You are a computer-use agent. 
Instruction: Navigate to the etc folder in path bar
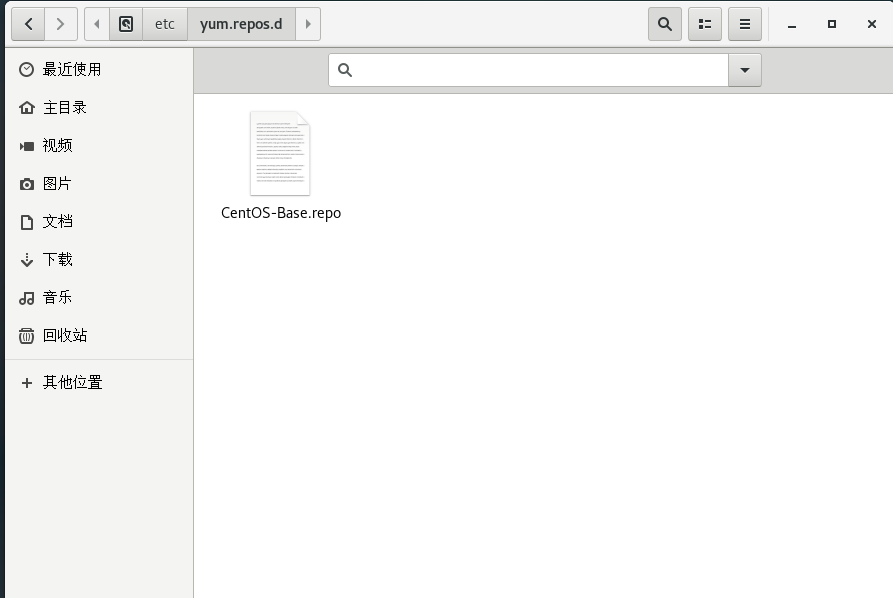click(165, 24)
